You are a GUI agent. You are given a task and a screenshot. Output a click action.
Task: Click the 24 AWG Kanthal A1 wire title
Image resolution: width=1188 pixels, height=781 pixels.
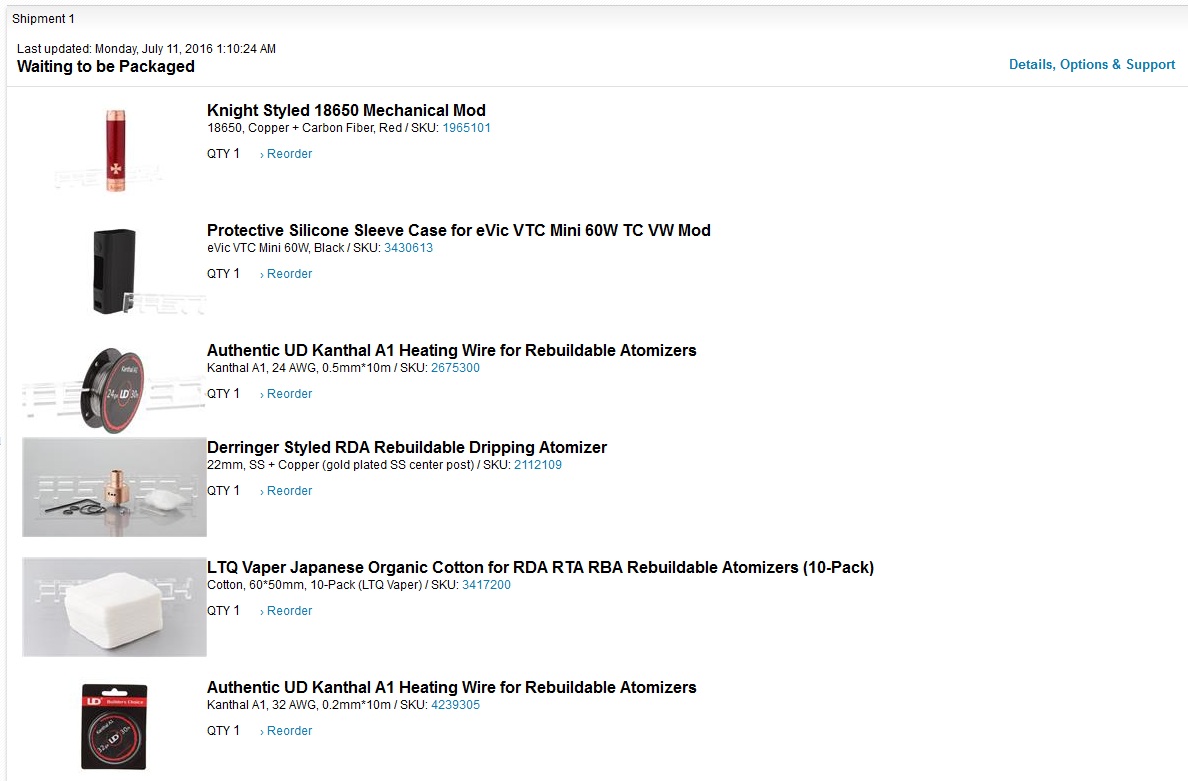point(452,351)
